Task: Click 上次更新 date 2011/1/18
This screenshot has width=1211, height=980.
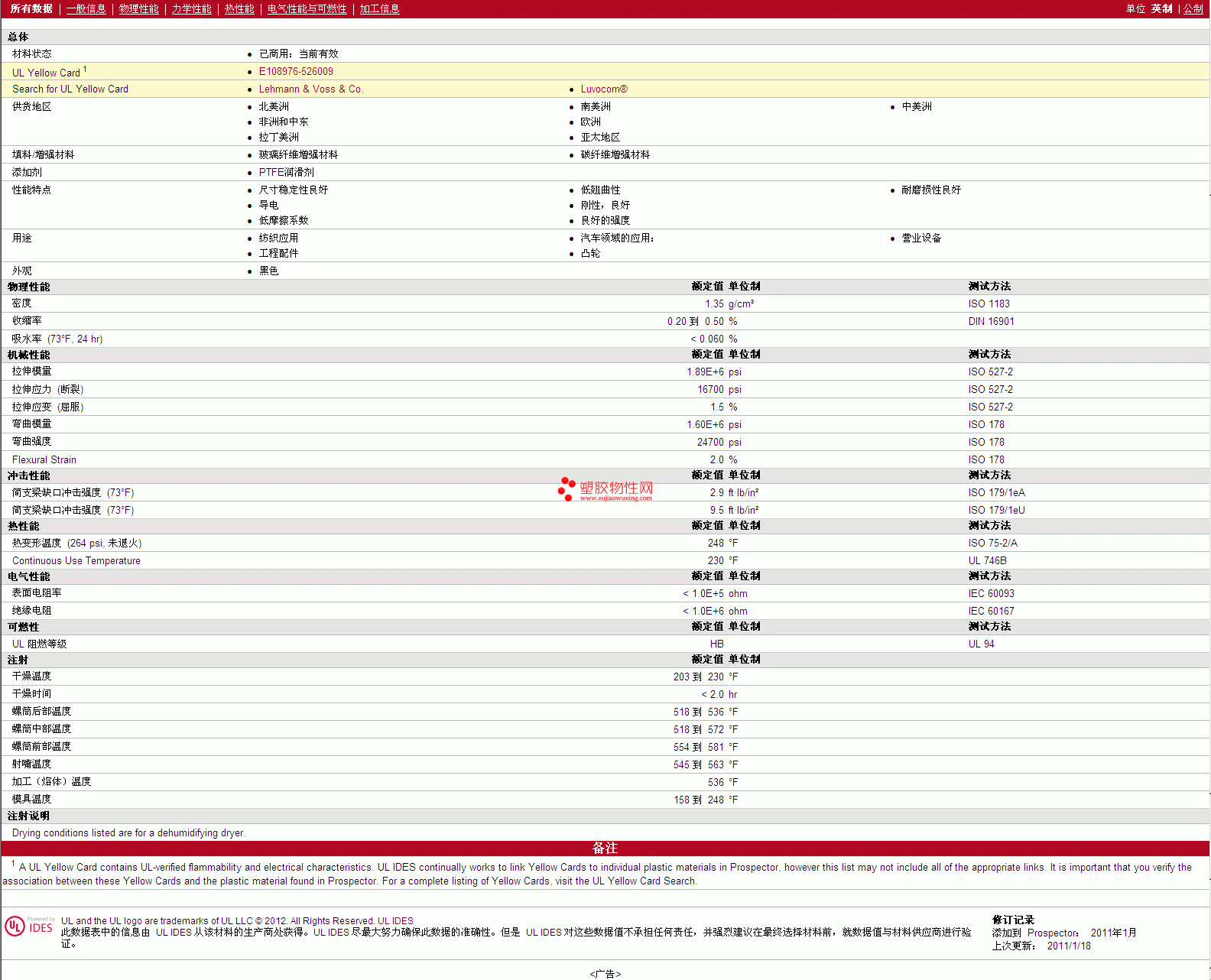Action: (1069, 946)
